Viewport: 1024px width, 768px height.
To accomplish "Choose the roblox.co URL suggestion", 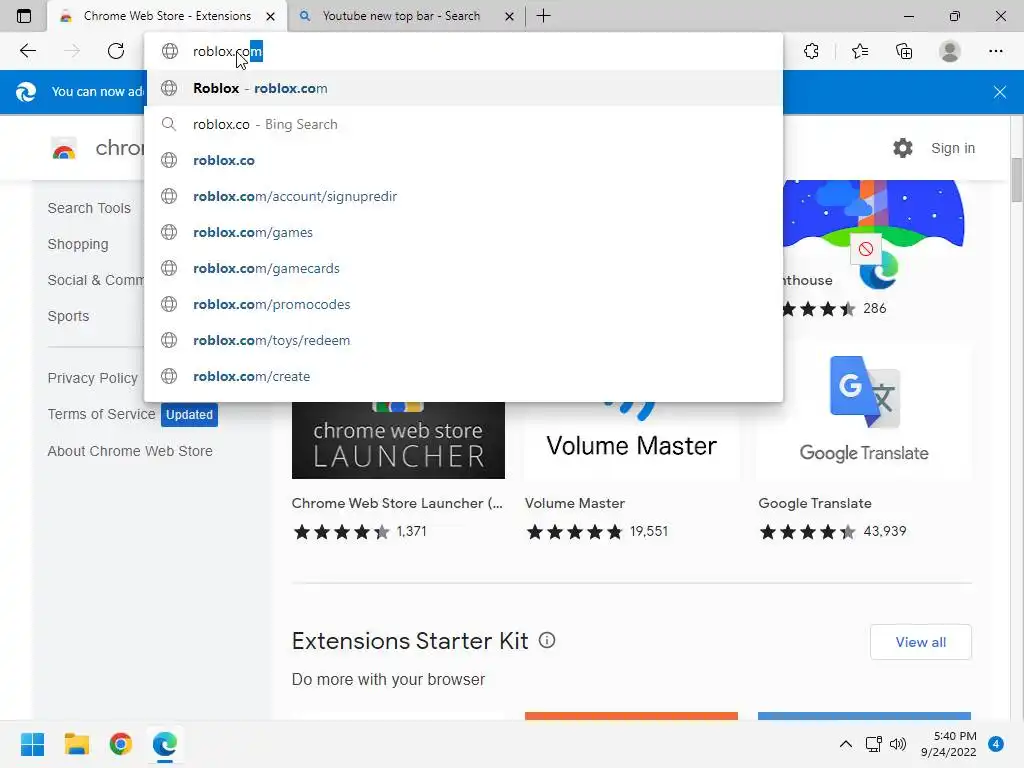I will point(464,160).
